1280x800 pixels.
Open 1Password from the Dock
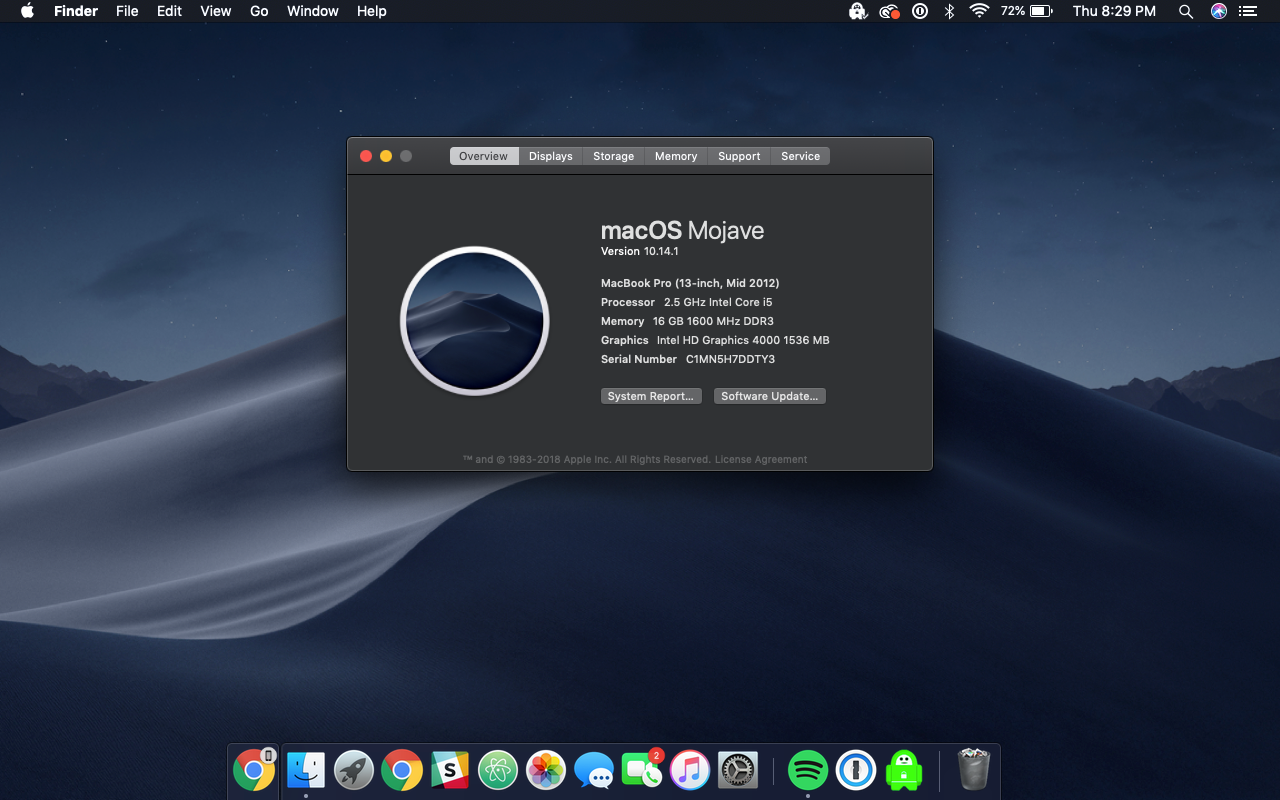(x=856, y=770)
